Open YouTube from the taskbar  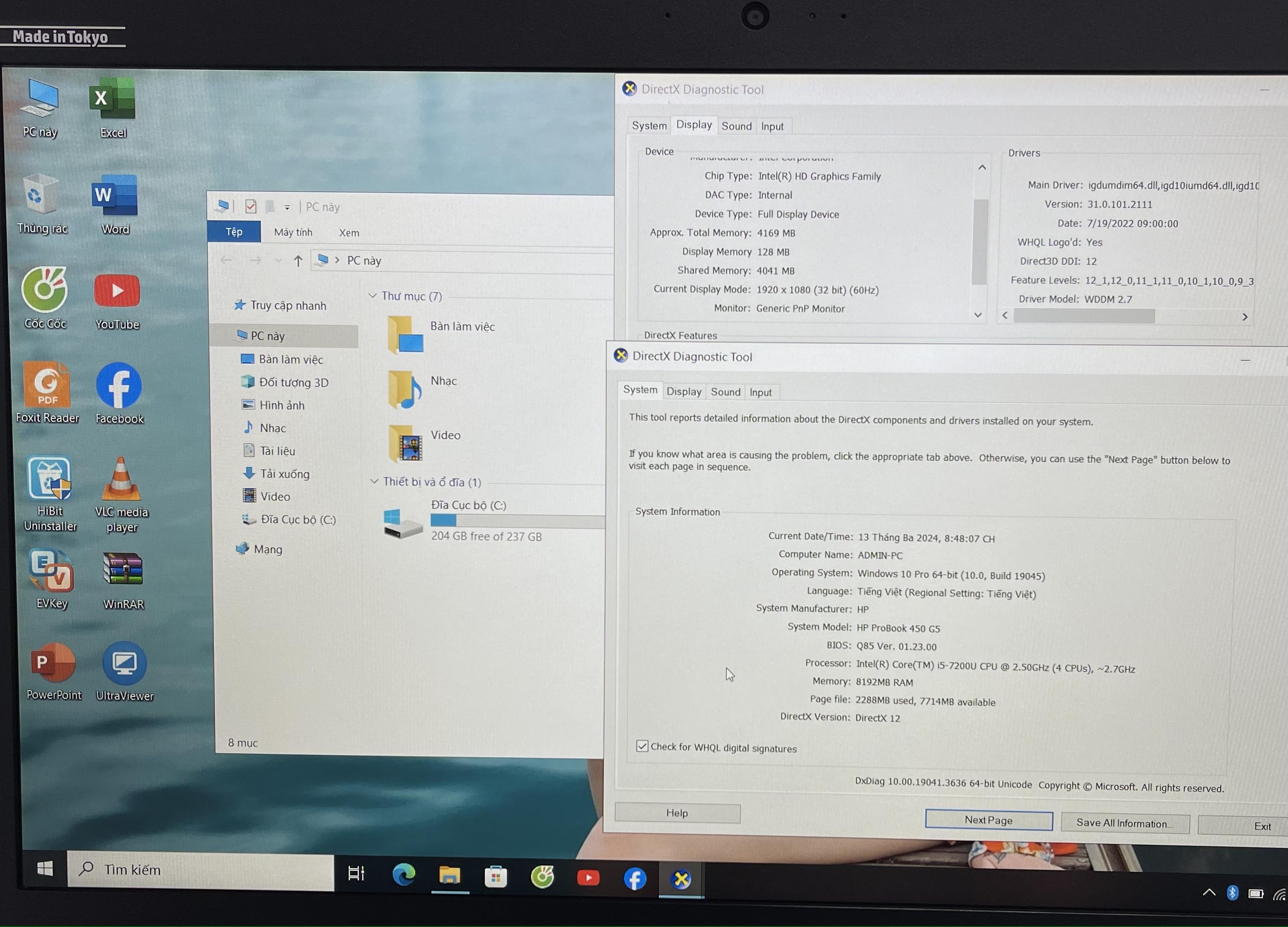(x=589, y=878)
